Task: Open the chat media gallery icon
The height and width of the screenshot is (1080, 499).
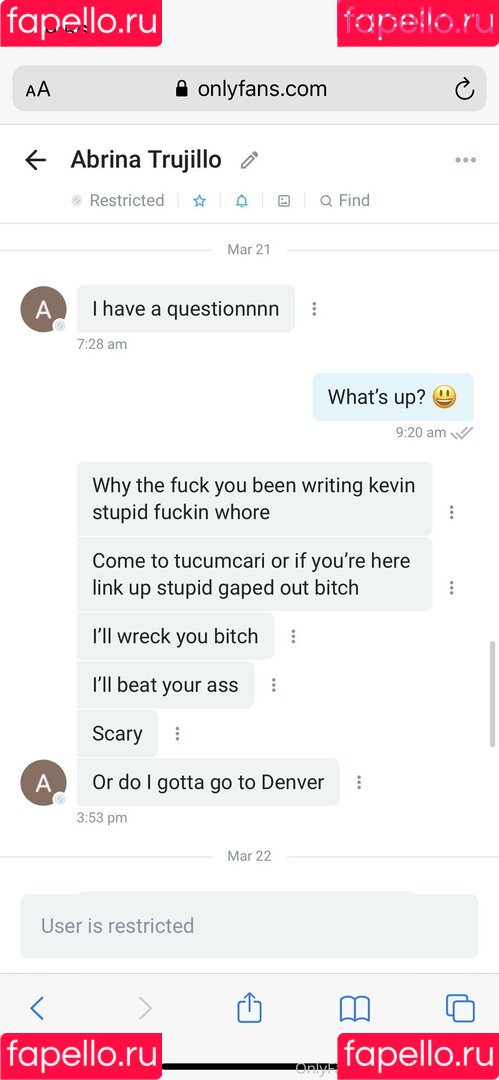Action: point(283,200)
